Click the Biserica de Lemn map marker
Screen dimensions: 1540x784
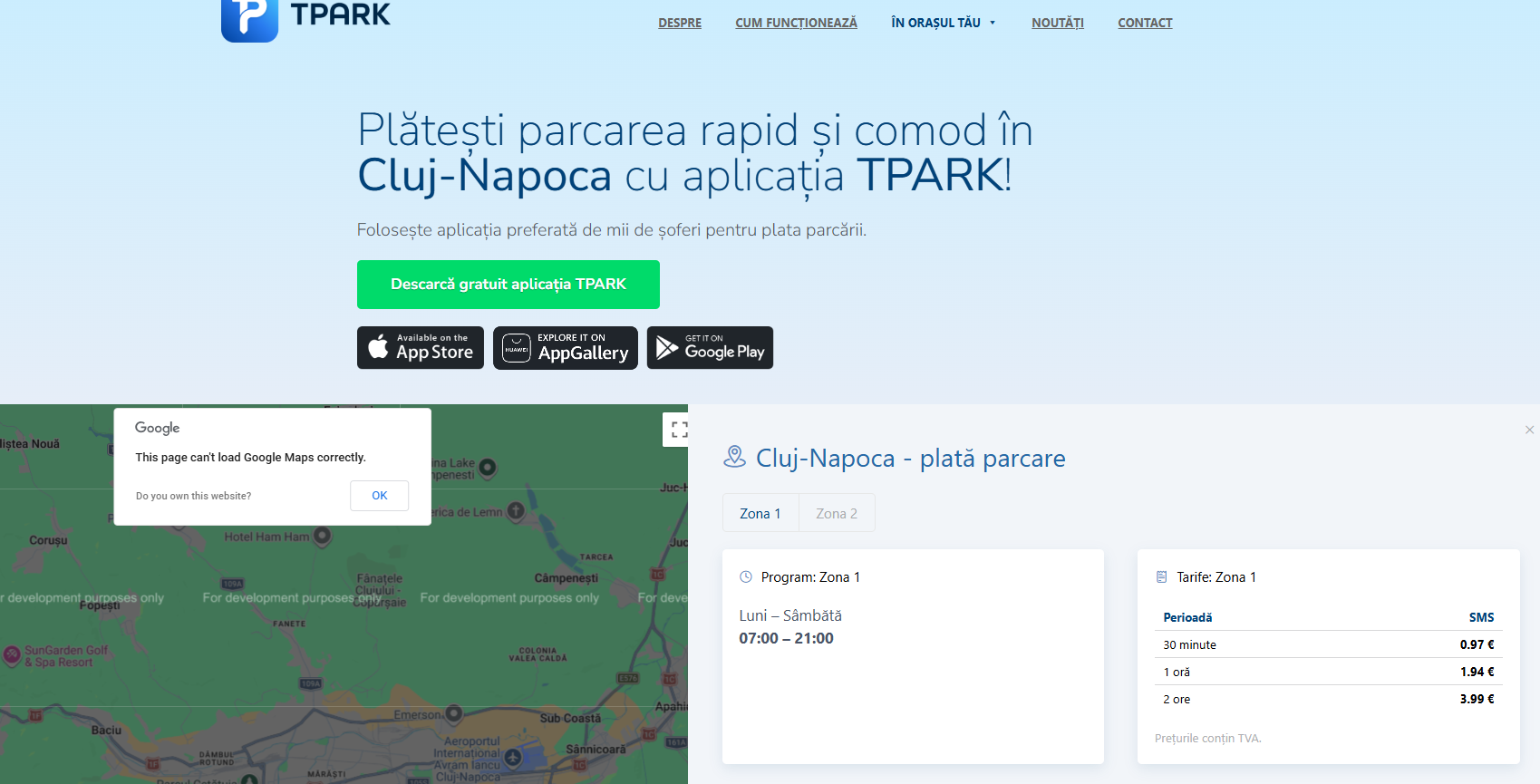tap(516, 511)
